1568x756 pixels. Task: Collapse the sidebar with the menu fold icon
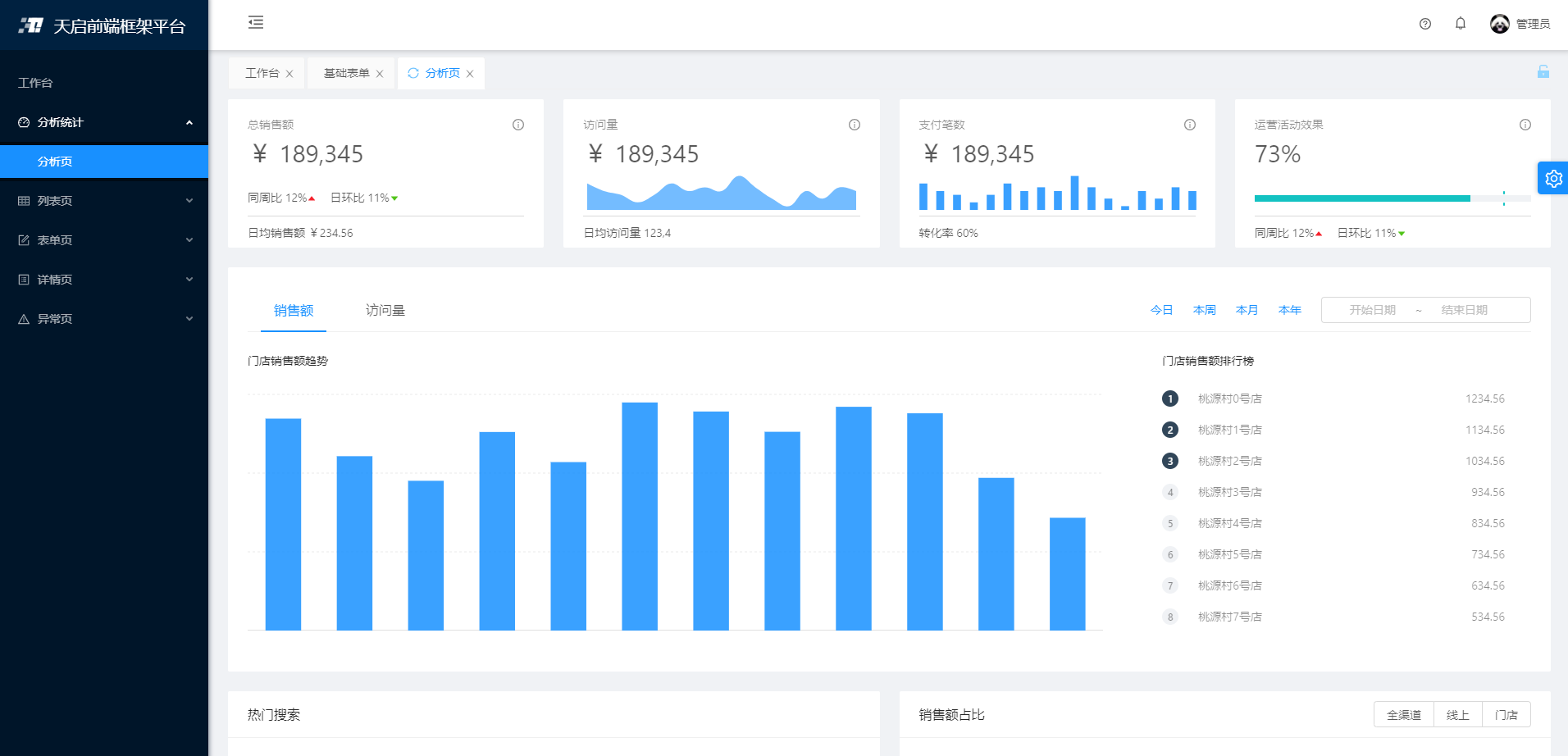pyautogui.click(x=256, y=22)
